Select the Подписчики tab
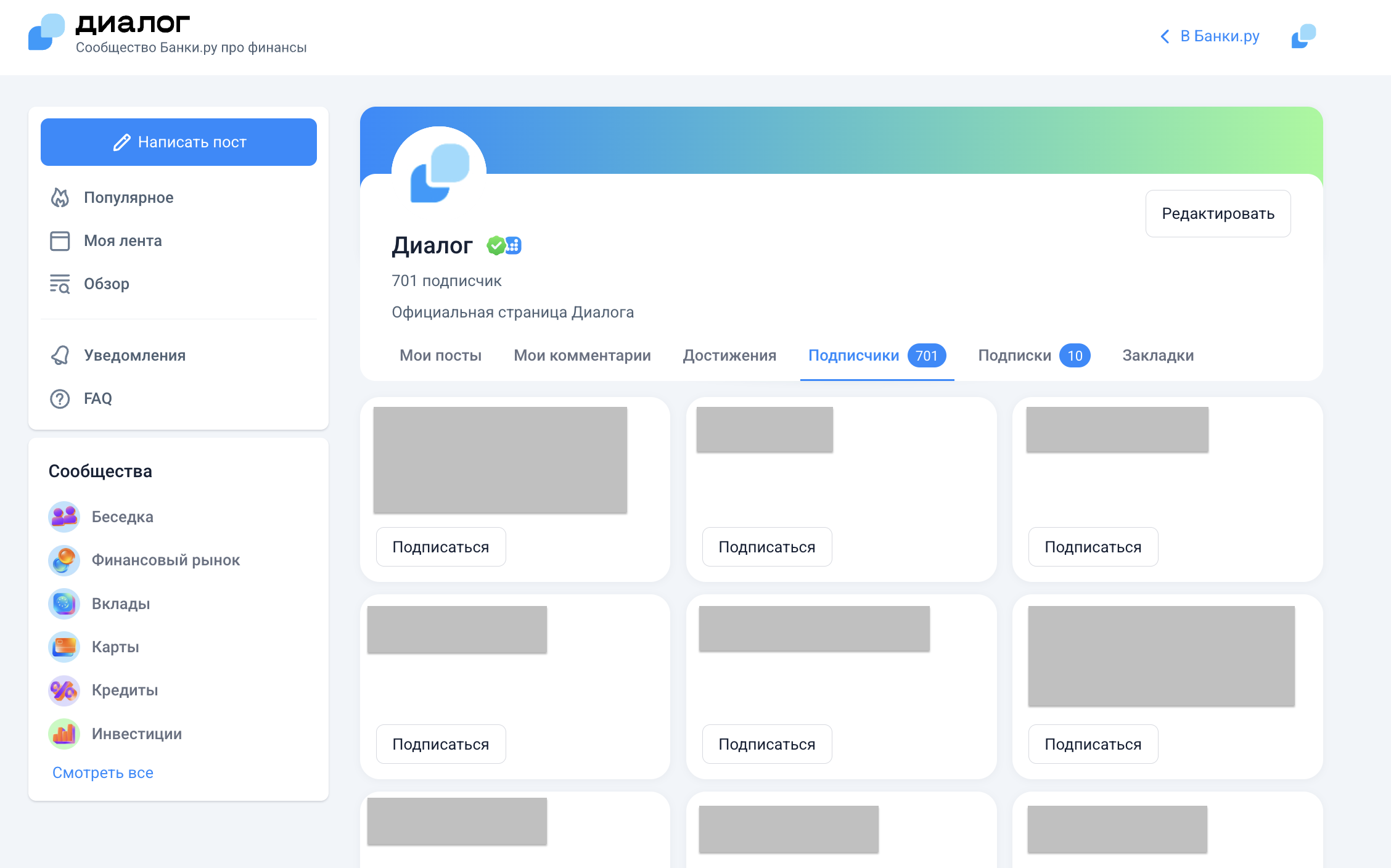This screenshot has height=868, width=1391. (x=877, y=356)
